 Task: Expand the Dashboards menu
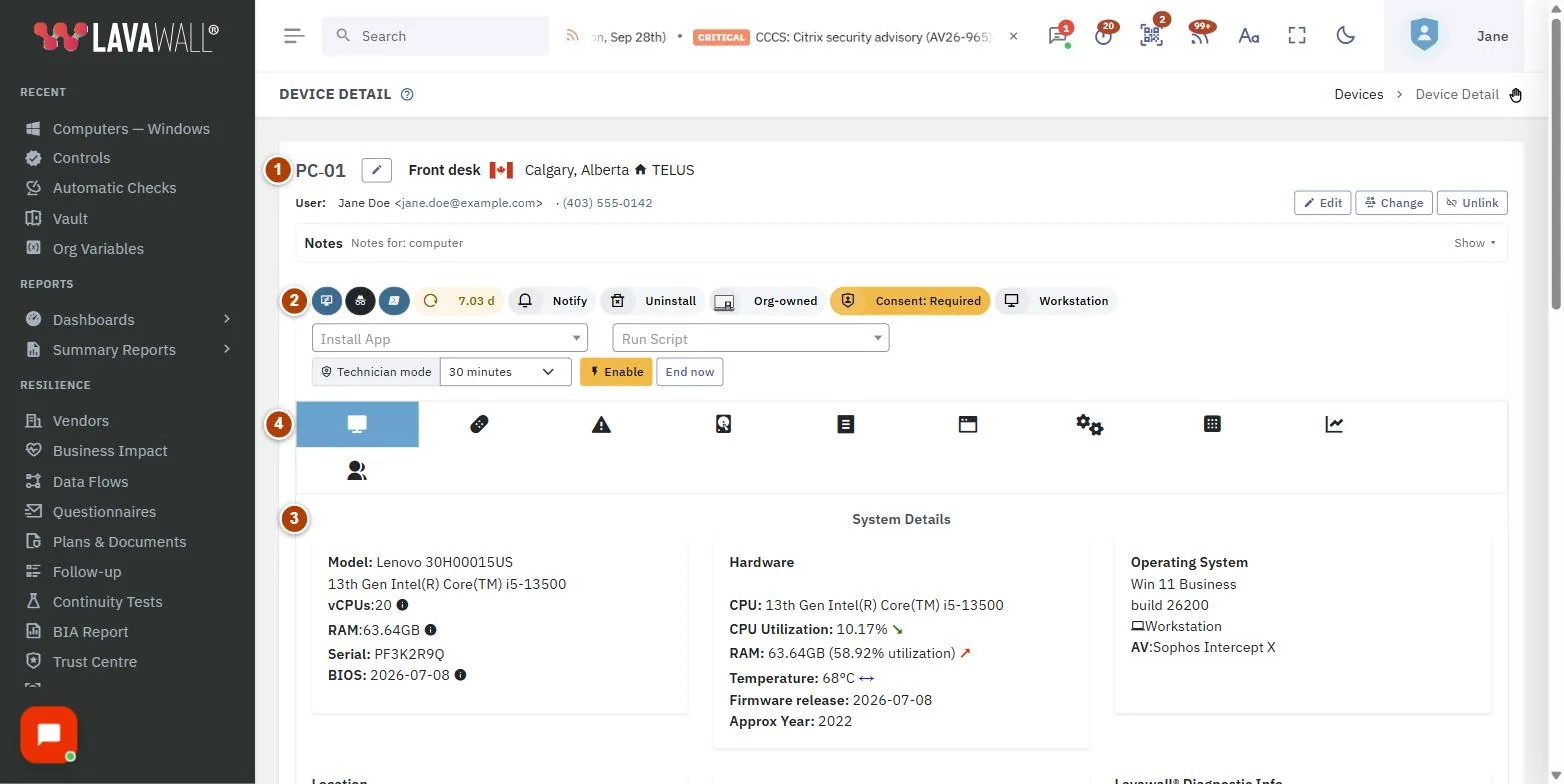[130, 320]
